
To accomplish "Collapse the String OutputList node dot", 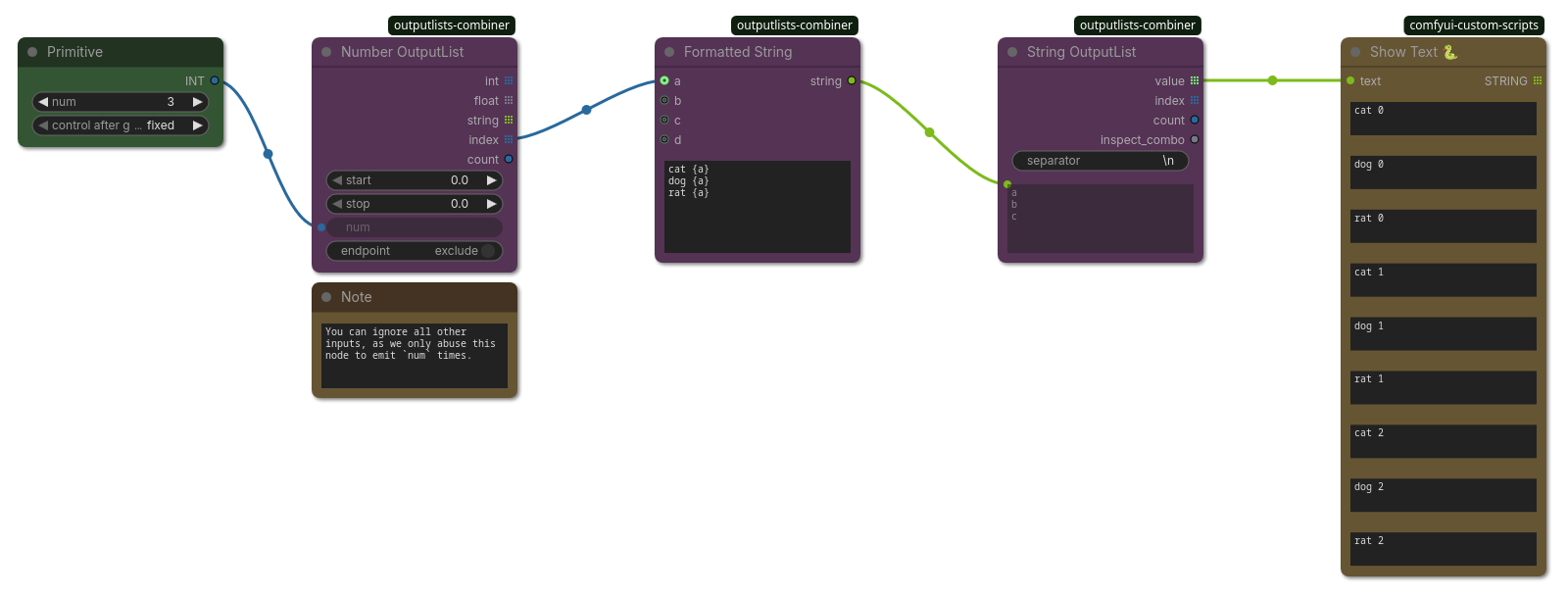I will [x=1012, y=52].
